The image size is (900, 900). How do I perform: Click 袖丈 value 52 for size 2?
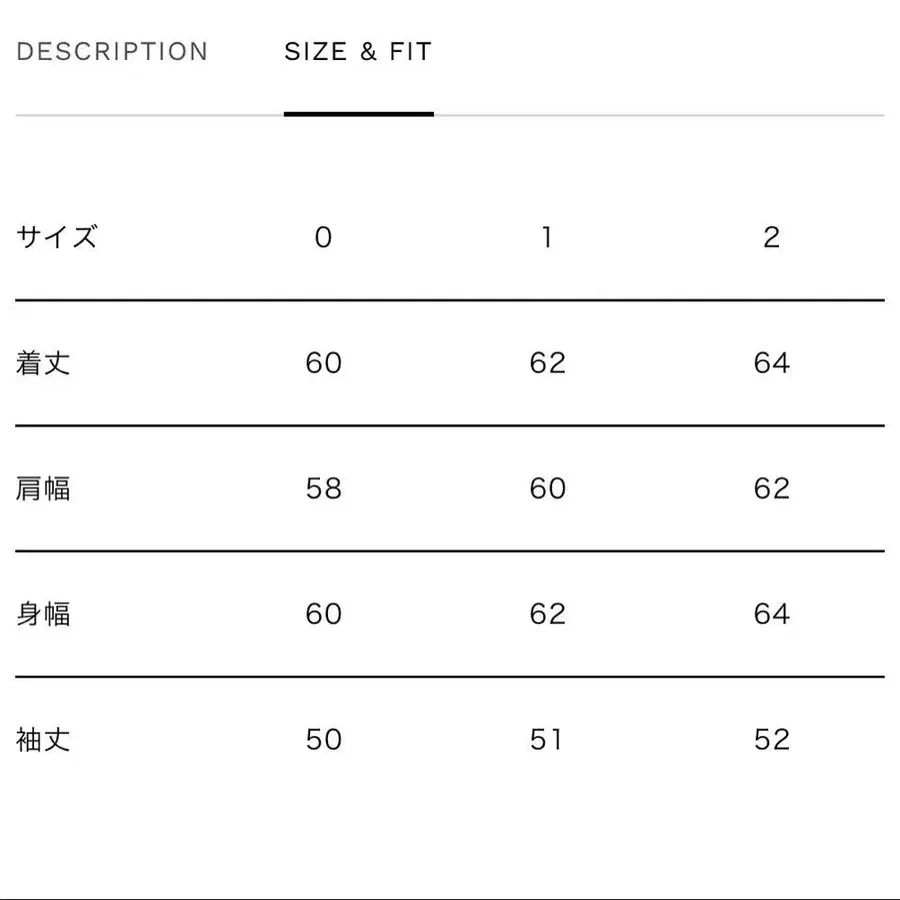[x=771, y=740]
